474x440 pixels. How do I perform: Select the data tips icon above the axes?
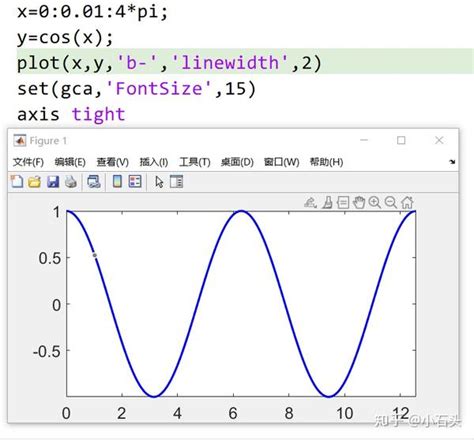343,202
